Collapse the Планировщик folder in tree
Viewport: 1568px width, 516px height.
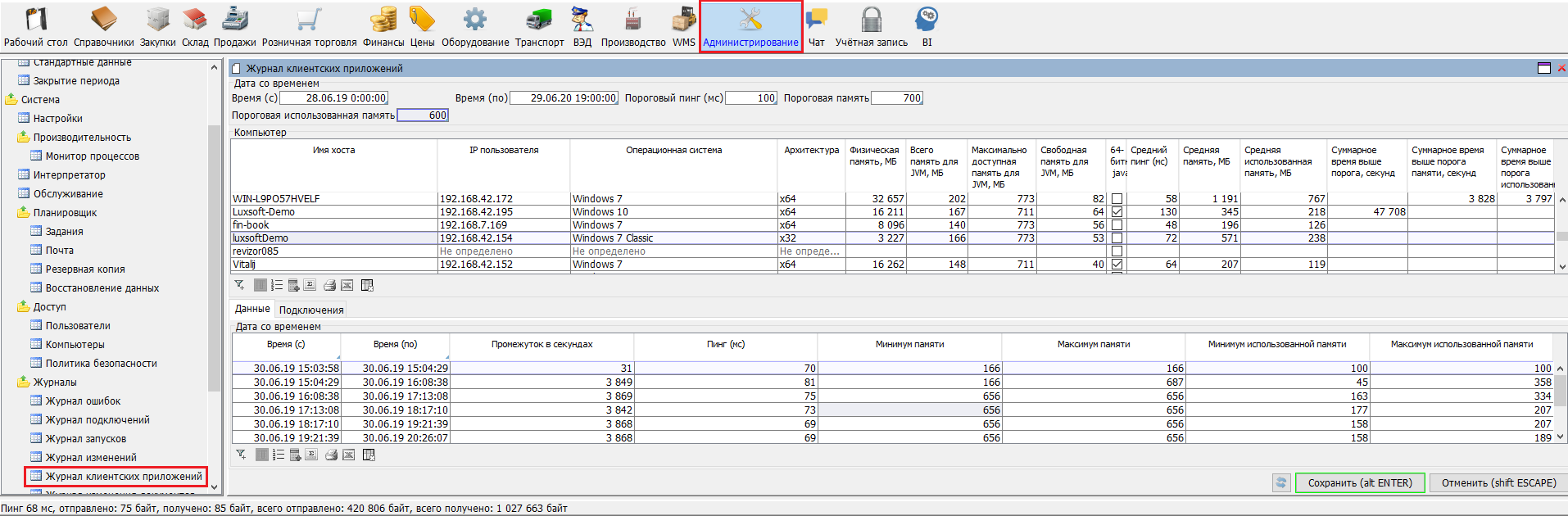tap(23, 213)
